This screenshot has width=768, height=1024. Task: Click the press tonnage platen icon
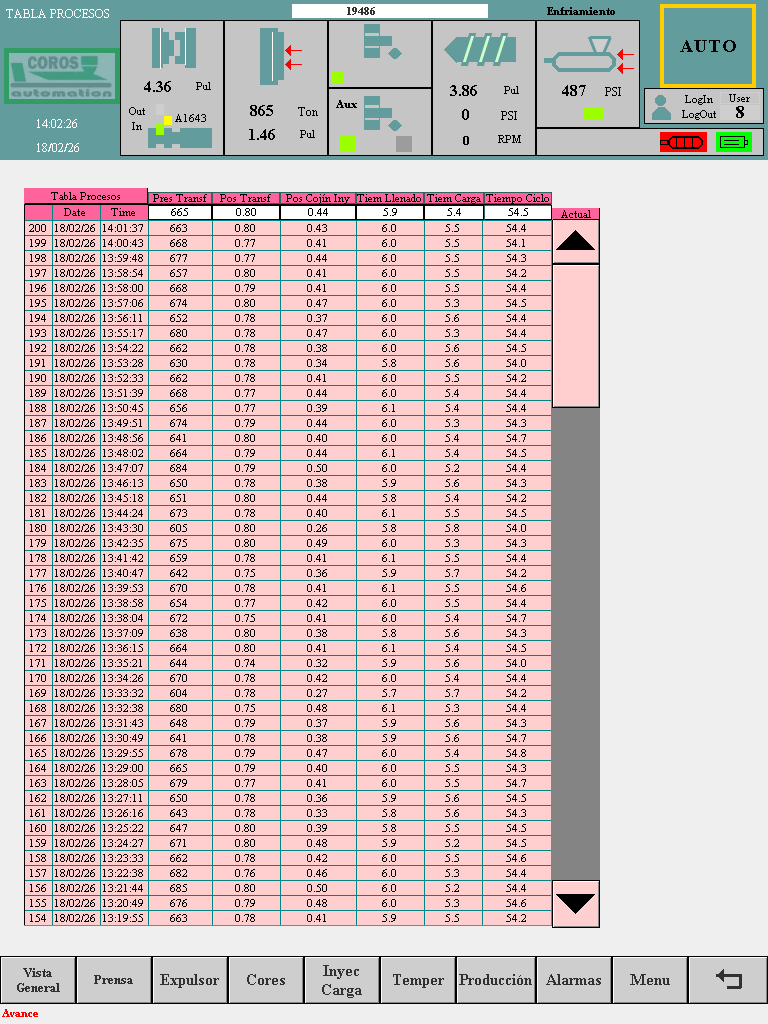pos(269,57)
